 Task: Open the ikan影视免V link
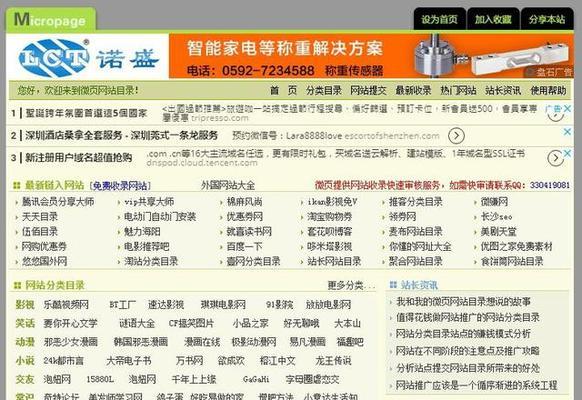tap(332, 202)
